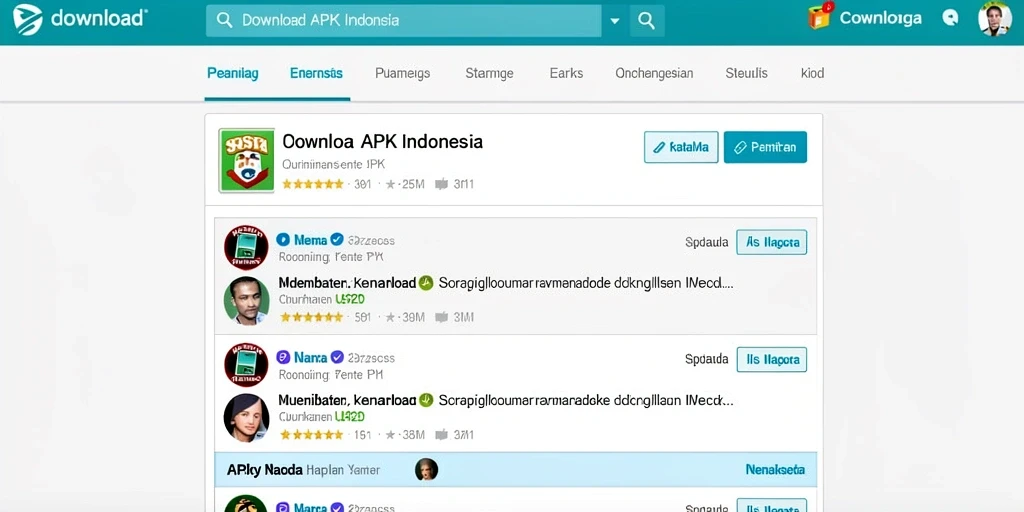Open the user profile avatar
The width and height of the screenshot is (1024, 512).
point(995,18)
